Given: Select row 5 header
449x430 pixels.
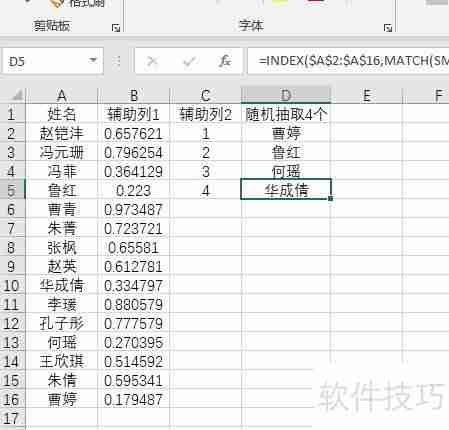Looking at the screenshot, I should click(12, 191).
